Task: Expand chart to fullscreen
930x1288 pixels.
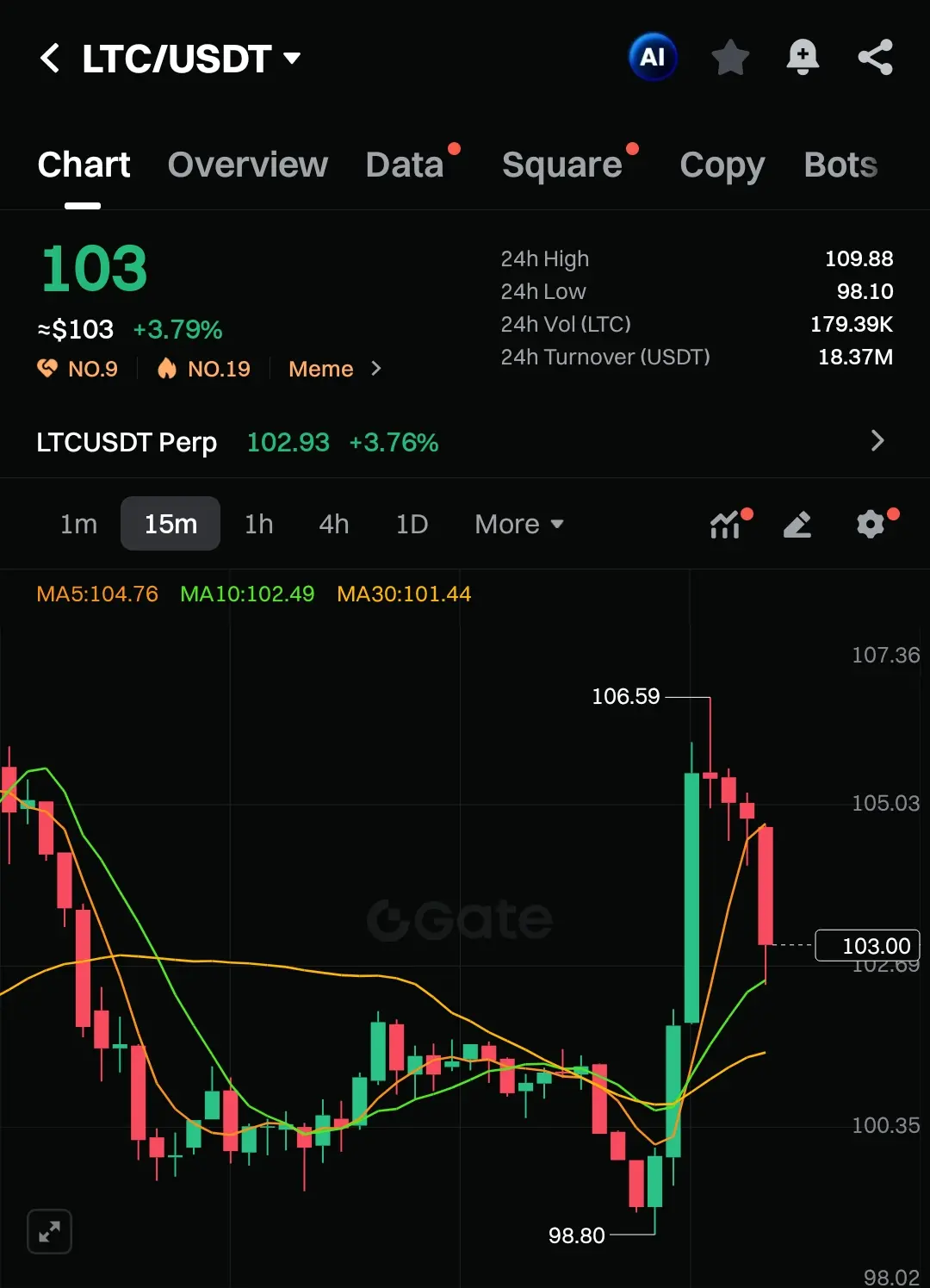Action: [x=49, y=1231]
